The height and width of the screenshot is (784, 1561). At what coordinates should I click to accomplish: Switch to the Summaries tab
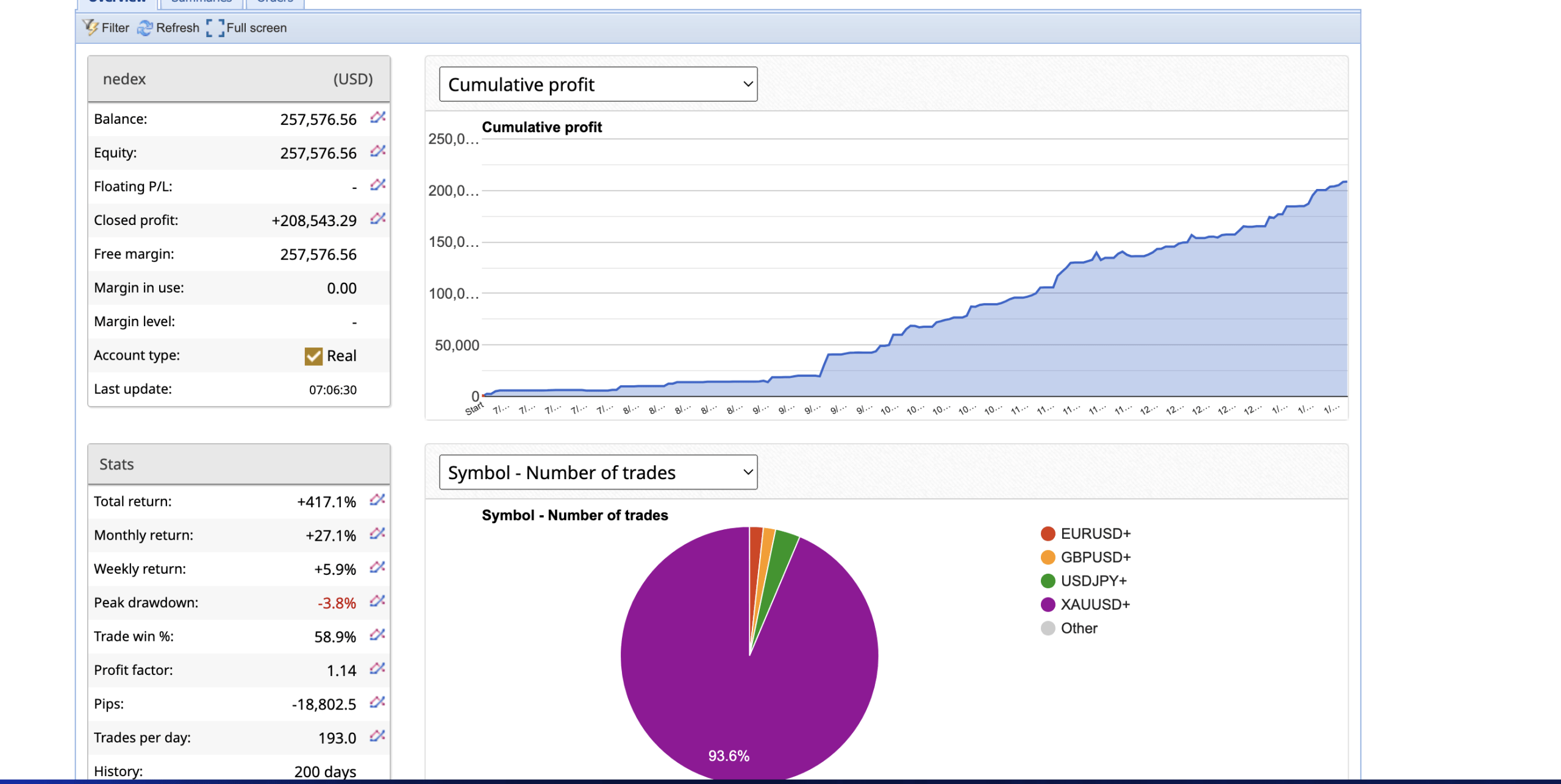[201, 2]
